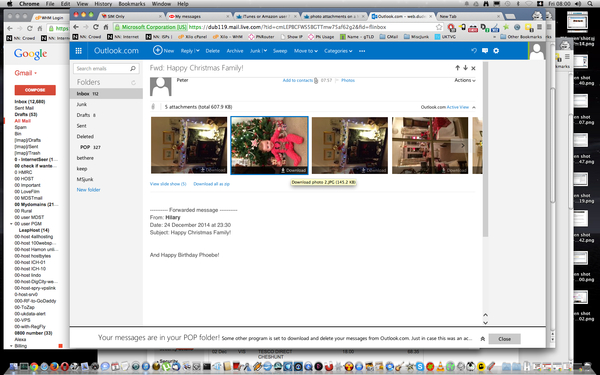600x375 pixels.
Task: Open the POP folder with 327 items
Action: (106, 147)
